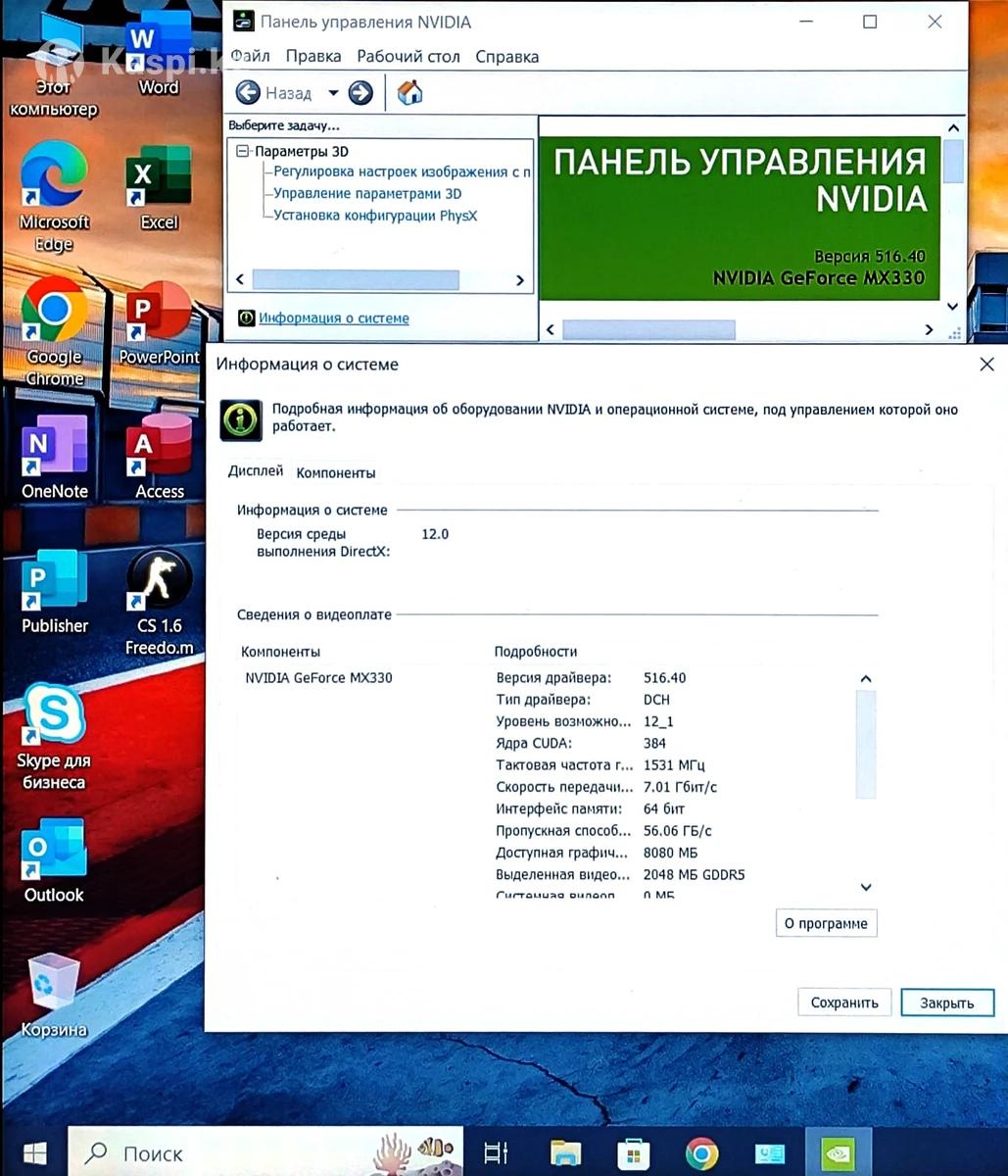Open the blue app icon left of NVIDIA on taskbar
Image resolution: width=1008 pixels, height=1176 pixels.
(x=769, y=1153)
